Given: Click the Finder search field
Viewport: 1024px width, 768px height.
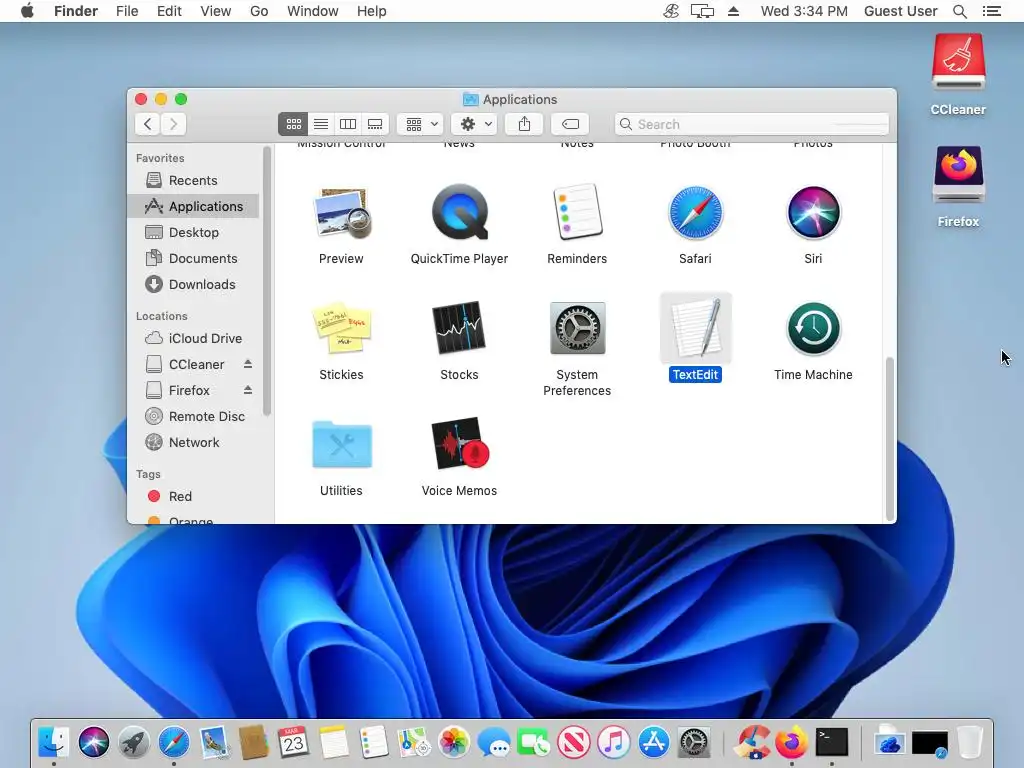Looking at the screenshot, I should pyautogui.click(x=752, y=124).
